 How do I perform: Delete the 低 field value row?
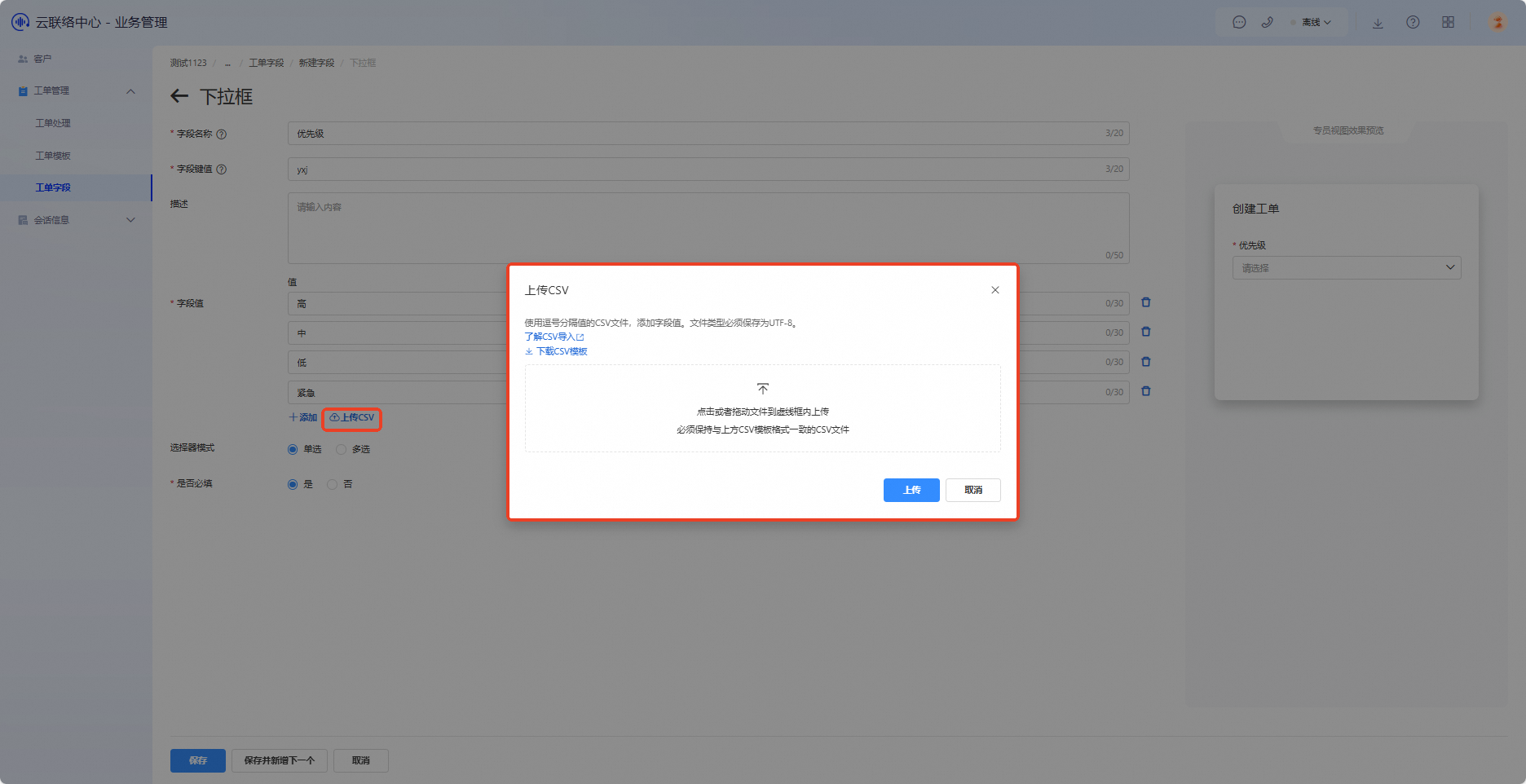click(x=1146, y=362)
